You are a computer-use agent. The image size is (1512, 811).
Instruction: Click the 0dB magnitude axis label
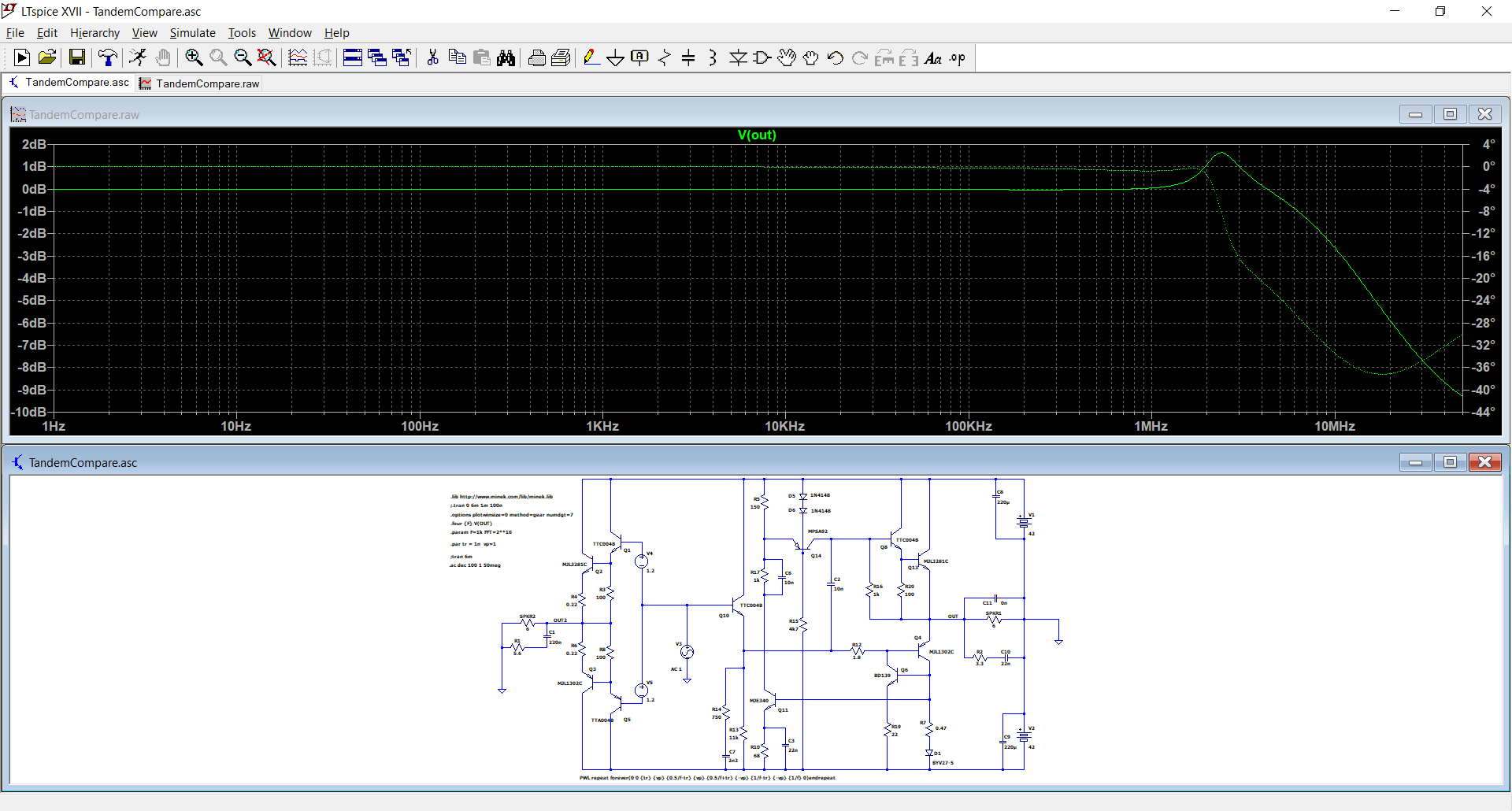[x=34, y=189]
